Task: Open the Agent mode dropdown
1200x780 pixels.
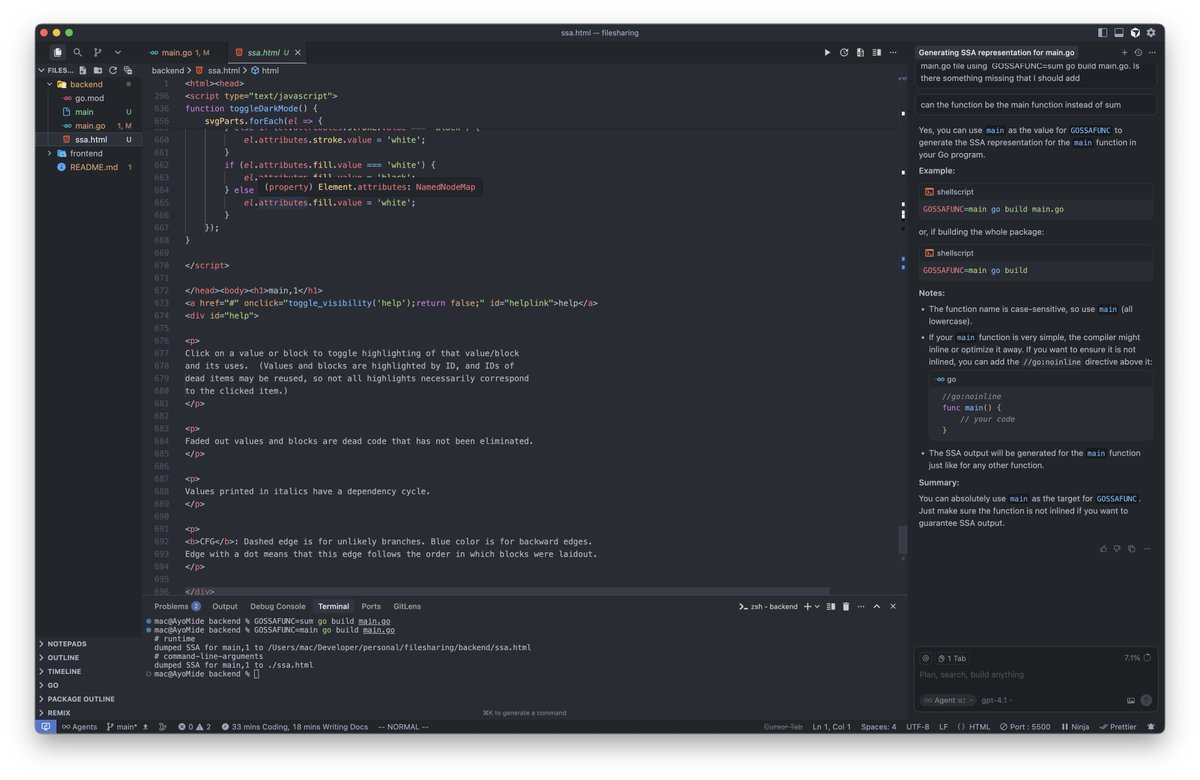Action: pos(947,700)
